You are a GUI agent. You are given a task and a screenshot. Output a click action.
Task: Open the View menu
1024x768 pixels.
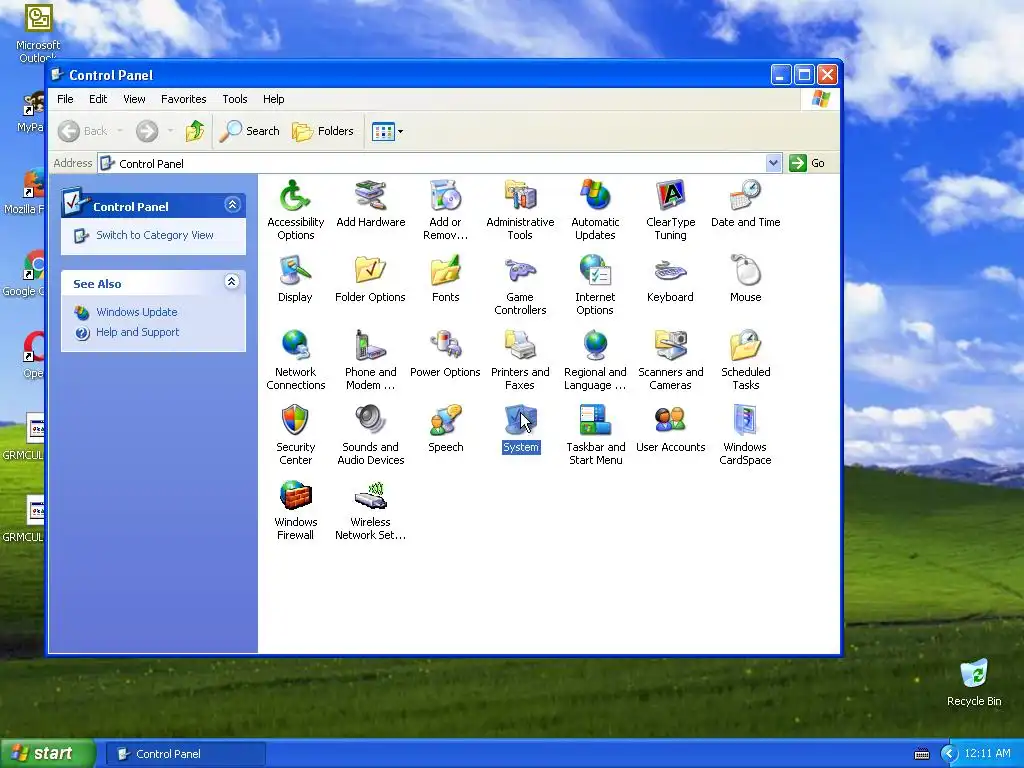135,99
